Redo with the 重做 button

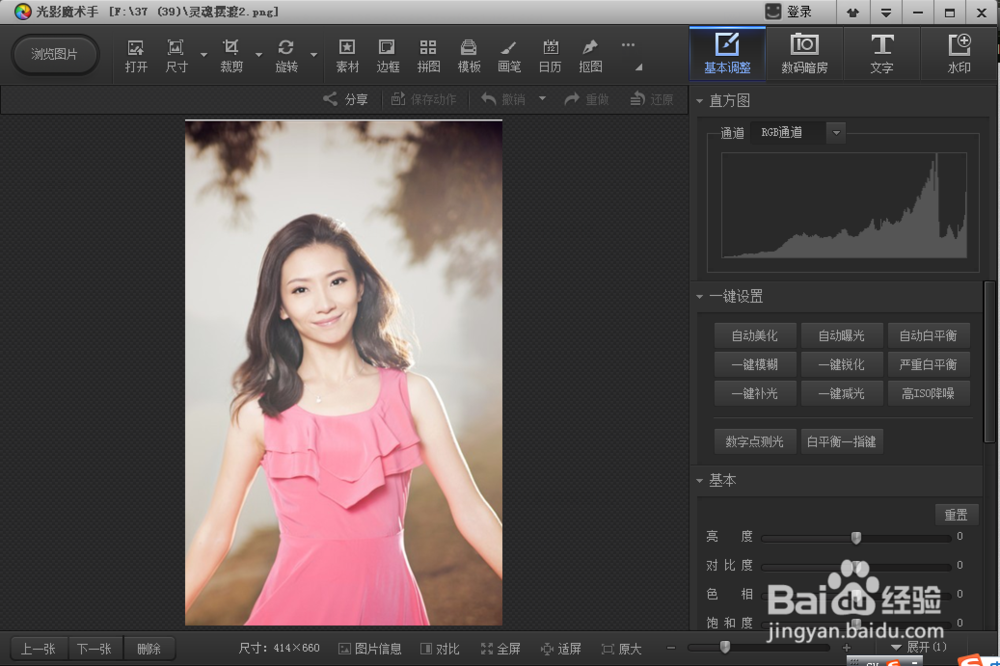point(587,99)
